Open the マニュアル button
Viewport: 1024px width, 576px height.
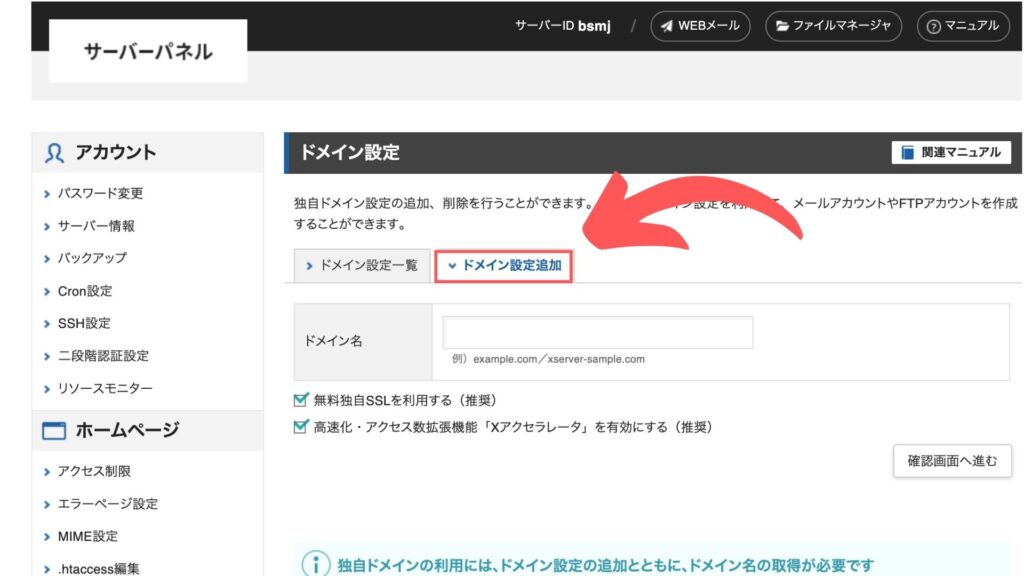point(963,26)
